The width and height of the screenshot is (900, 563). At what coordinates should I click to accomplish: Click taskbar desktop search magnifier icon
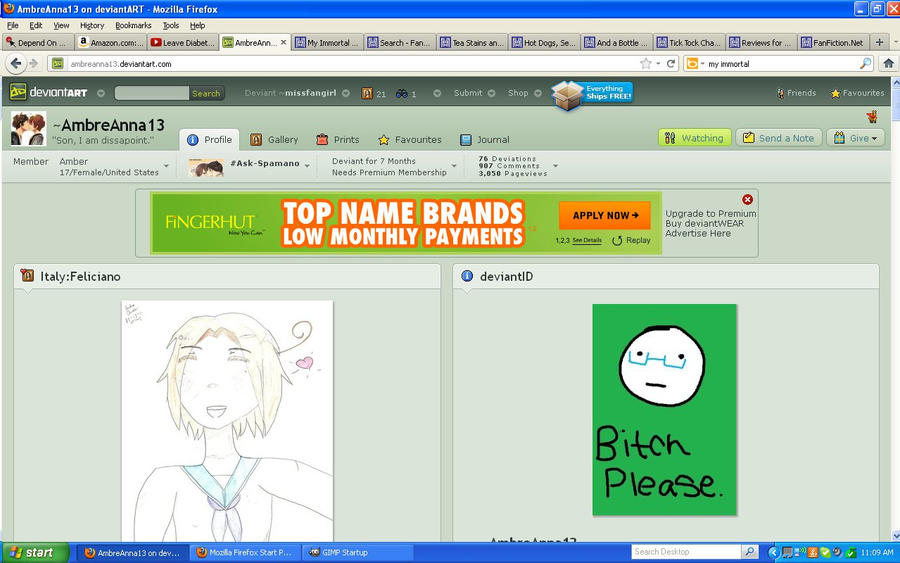[x=749, y=552]
